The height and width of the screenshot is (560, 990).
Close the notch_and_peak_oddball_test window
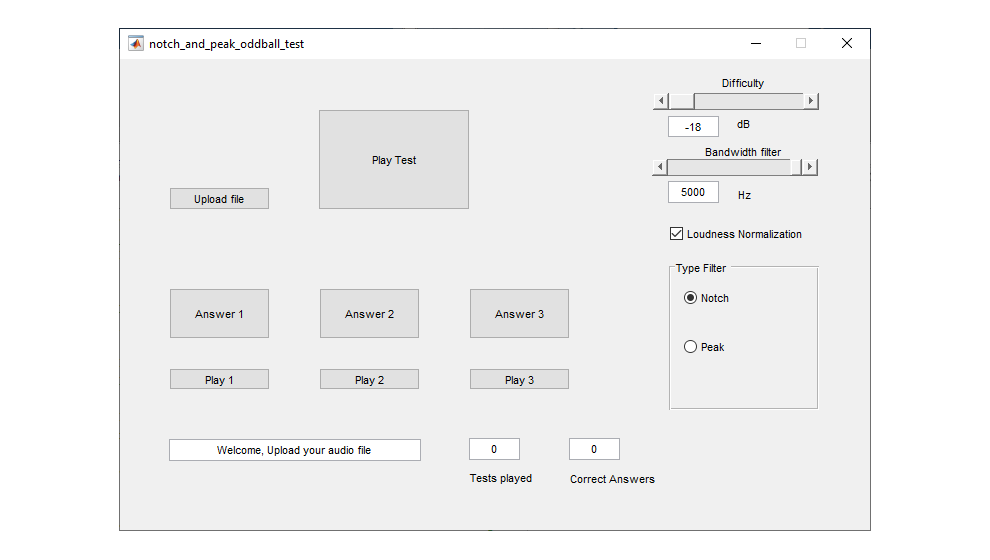[847, 44]
